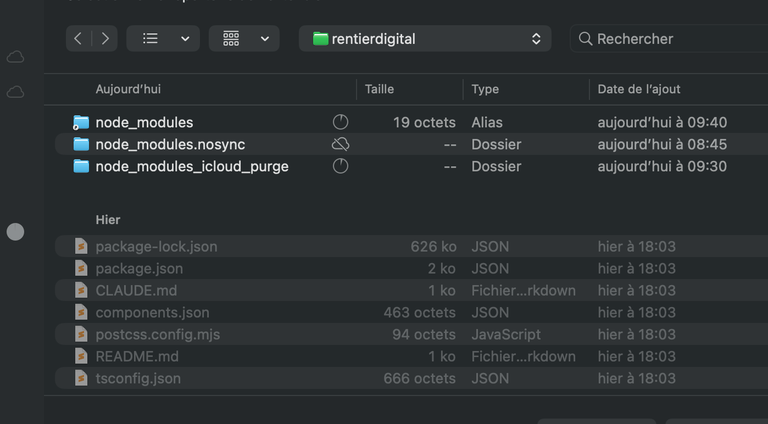Click the node_modules alias folder icon
The height and width of the screenshot is (424, 768).
[81, 122]
